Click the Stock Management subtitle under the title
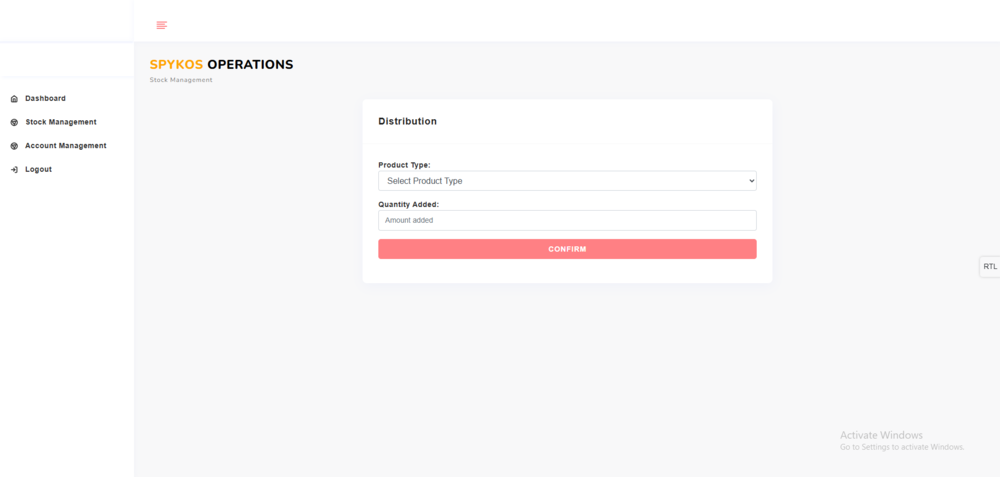Viewport: 1000px width, 477px height. click(x=181, y=80)
